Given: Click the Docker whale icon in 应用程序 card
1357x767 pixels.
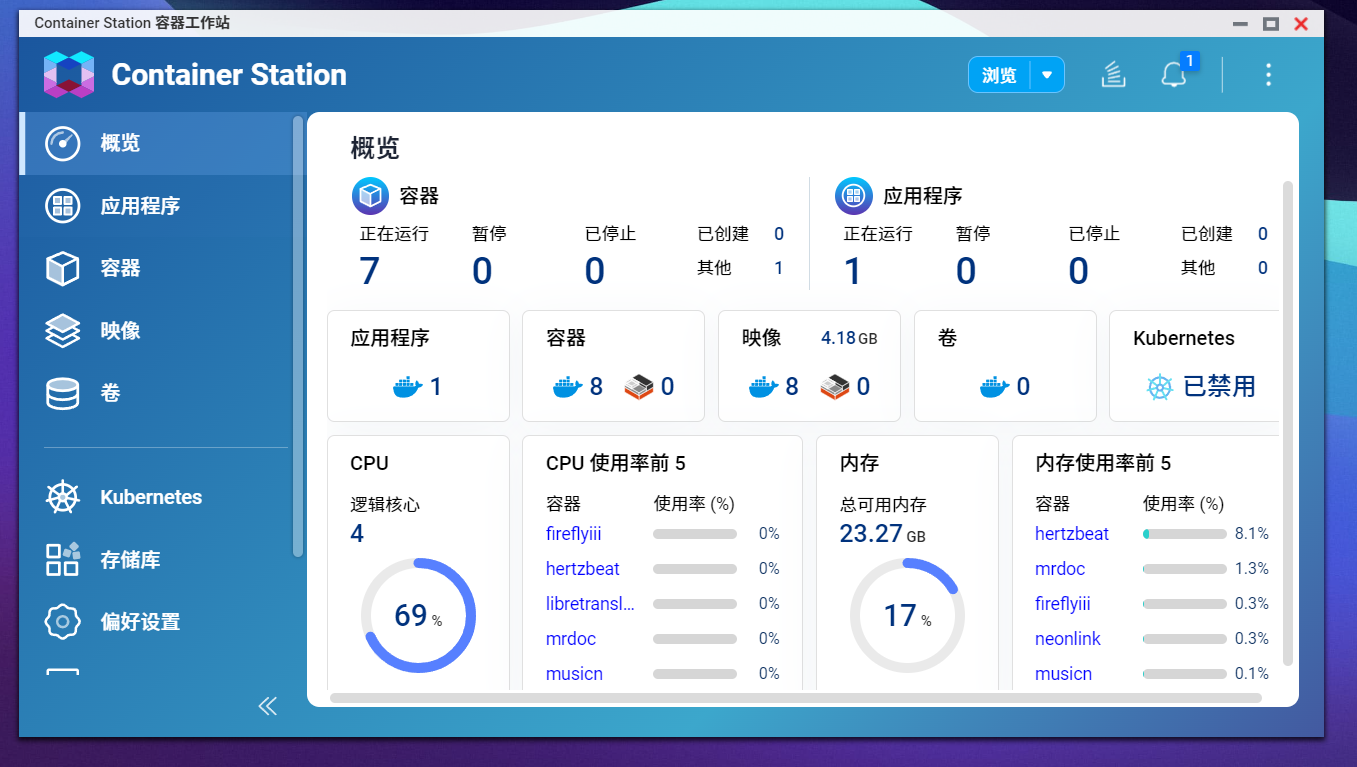Looking at the screenshot, I should pyautogui.click(x=408, y=387).
